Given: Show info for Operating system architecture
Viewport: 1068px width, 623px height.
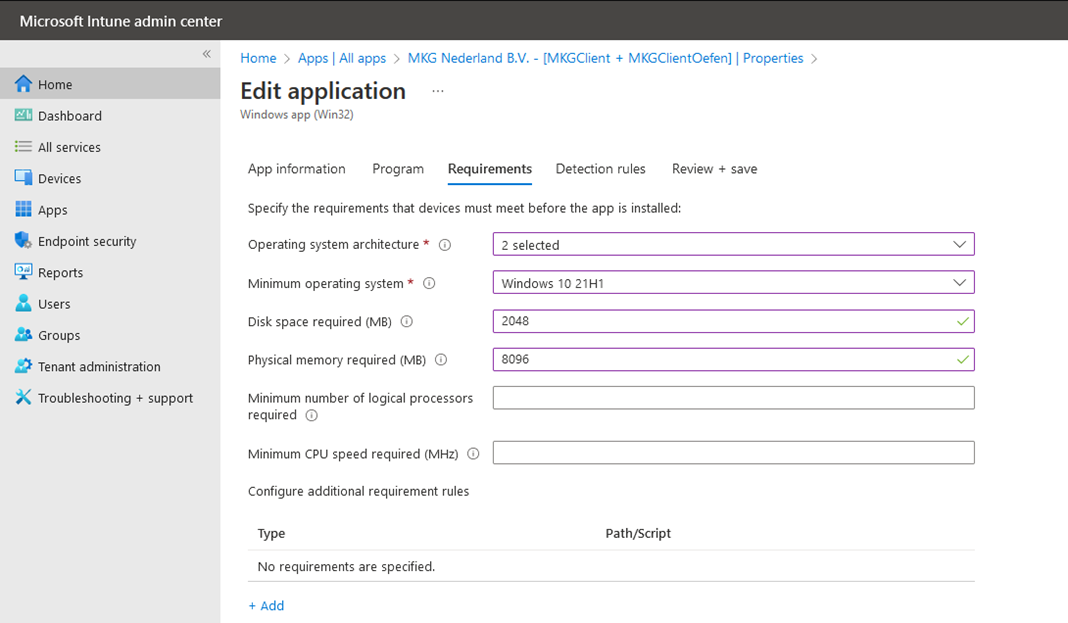Looking at the screenshot, I should [445, 244].
